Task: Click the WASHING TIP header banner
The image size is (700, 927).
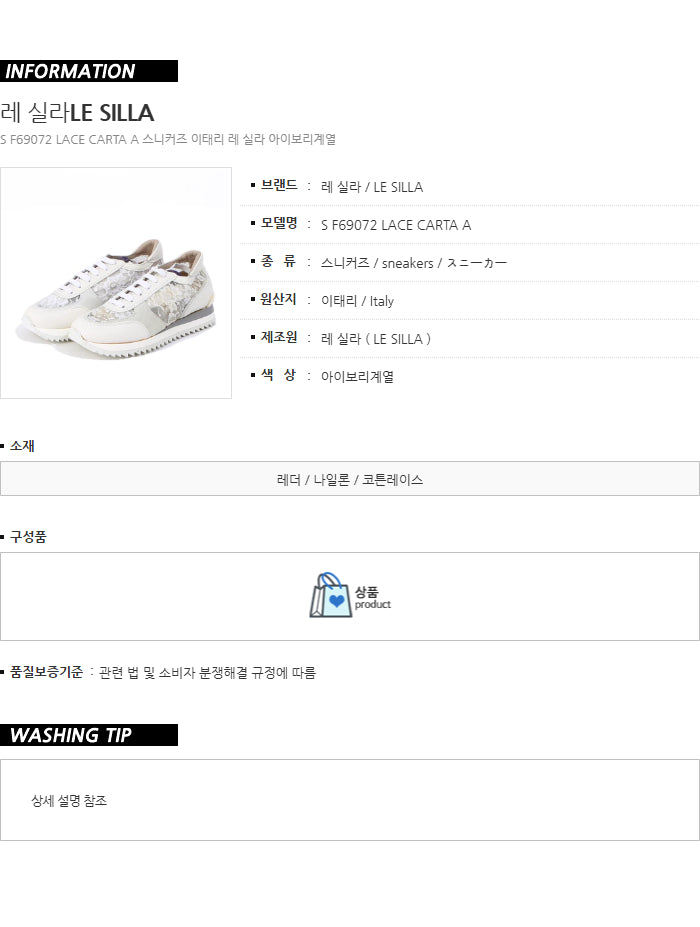Action: [89, 735]
